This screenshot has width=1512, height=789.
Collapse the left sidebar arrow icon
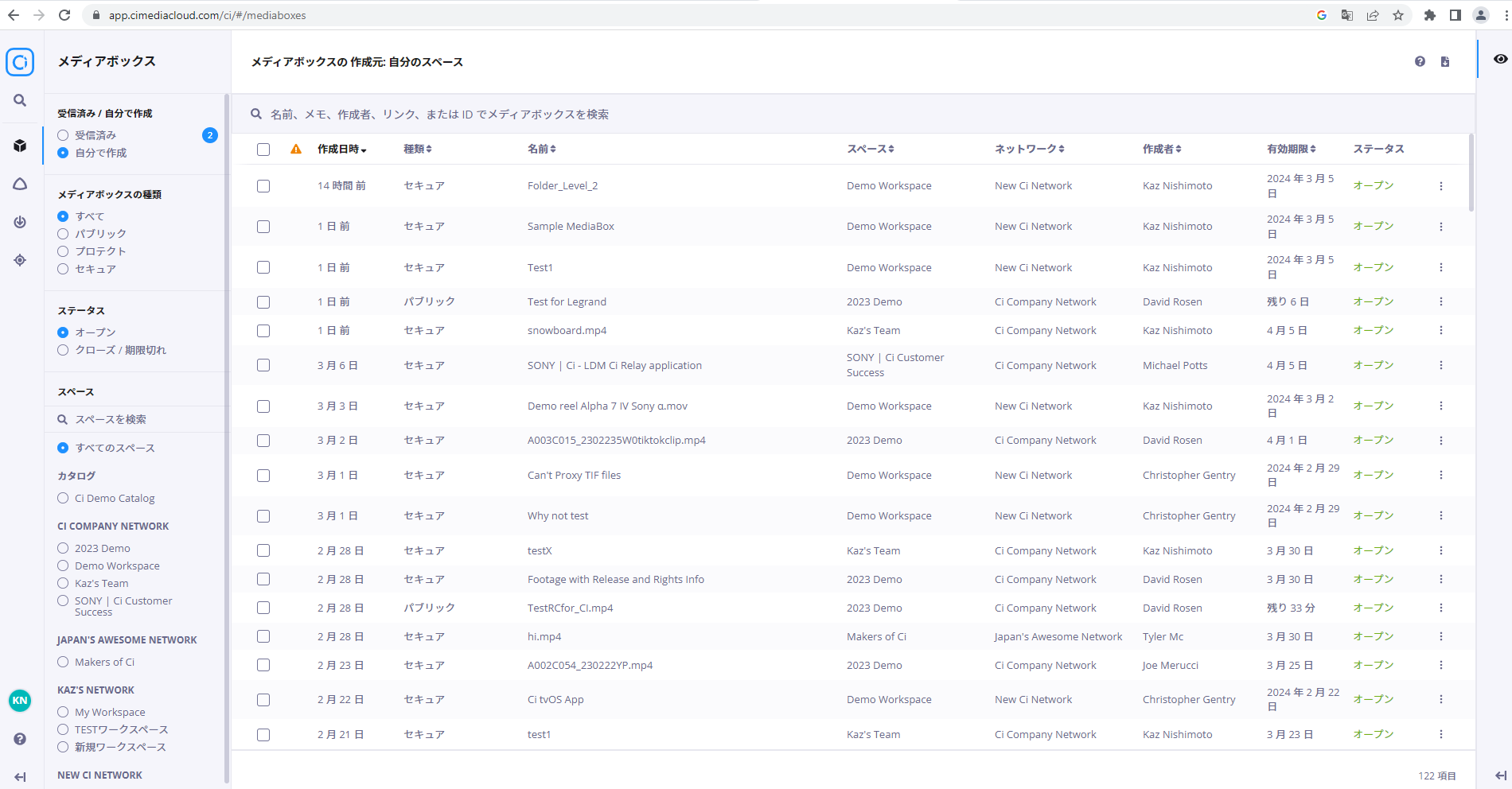click(x=20, y=777)
